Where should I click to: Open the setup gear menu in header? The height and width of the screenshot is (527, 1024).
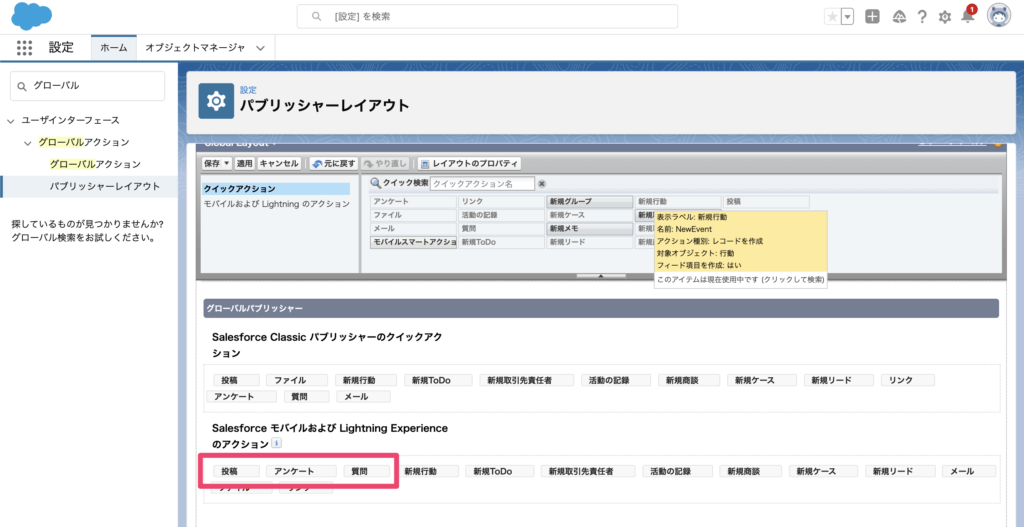944,17
